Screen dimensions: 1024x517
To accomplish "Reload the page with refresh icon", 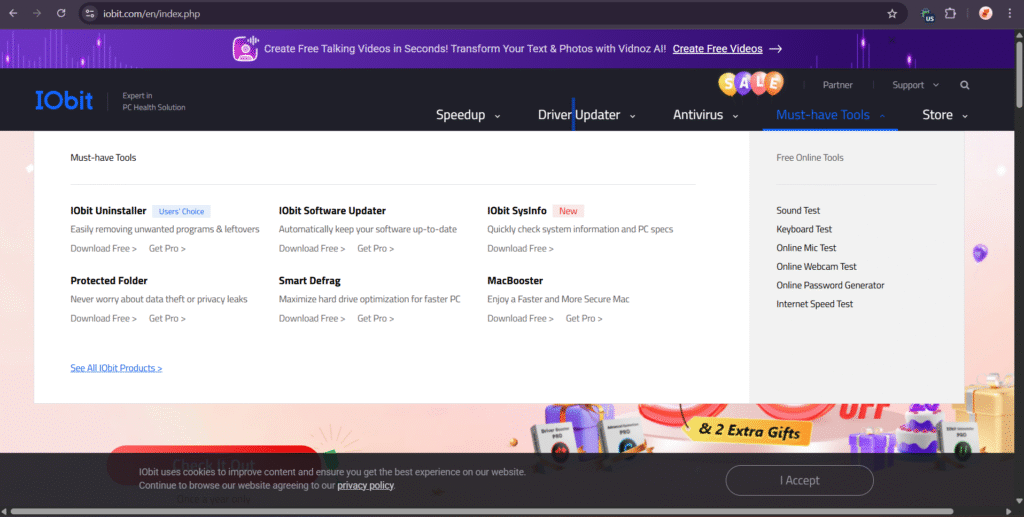I will (x=61, y=13).
